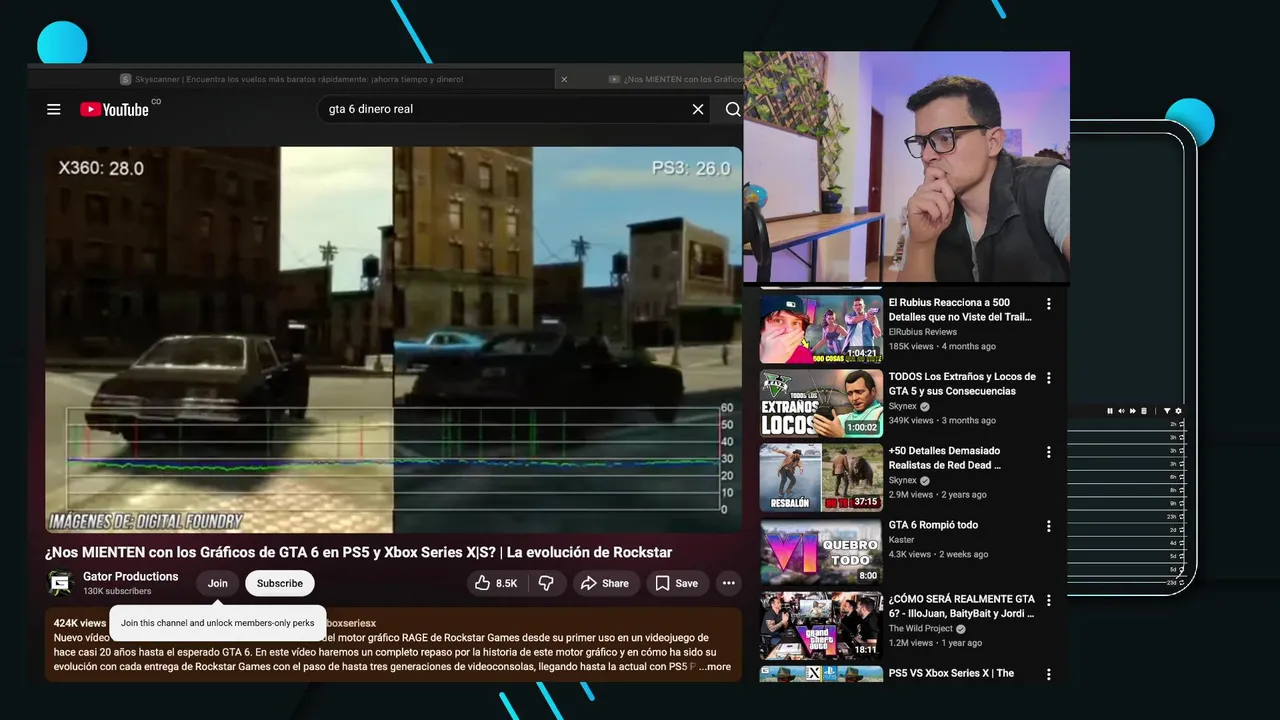This screenshot has width=1280, height=720.
Task: Open ¿CÓMO SERÁ REALMENTE GTA 6 thumbnail
Action: (x=821, y=626)
